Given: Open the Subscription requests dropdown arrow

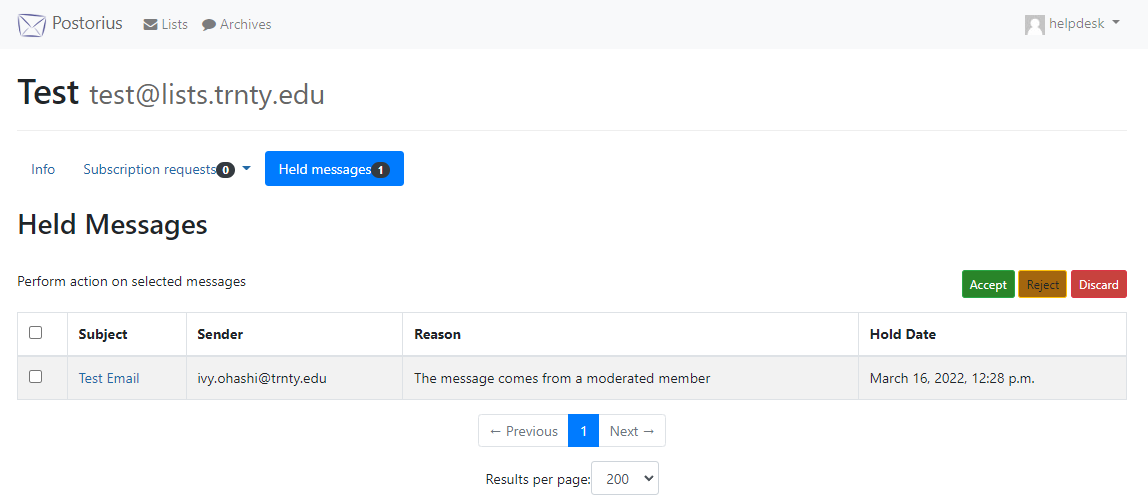Looking at the screenshot, I should tap(246, 168).
